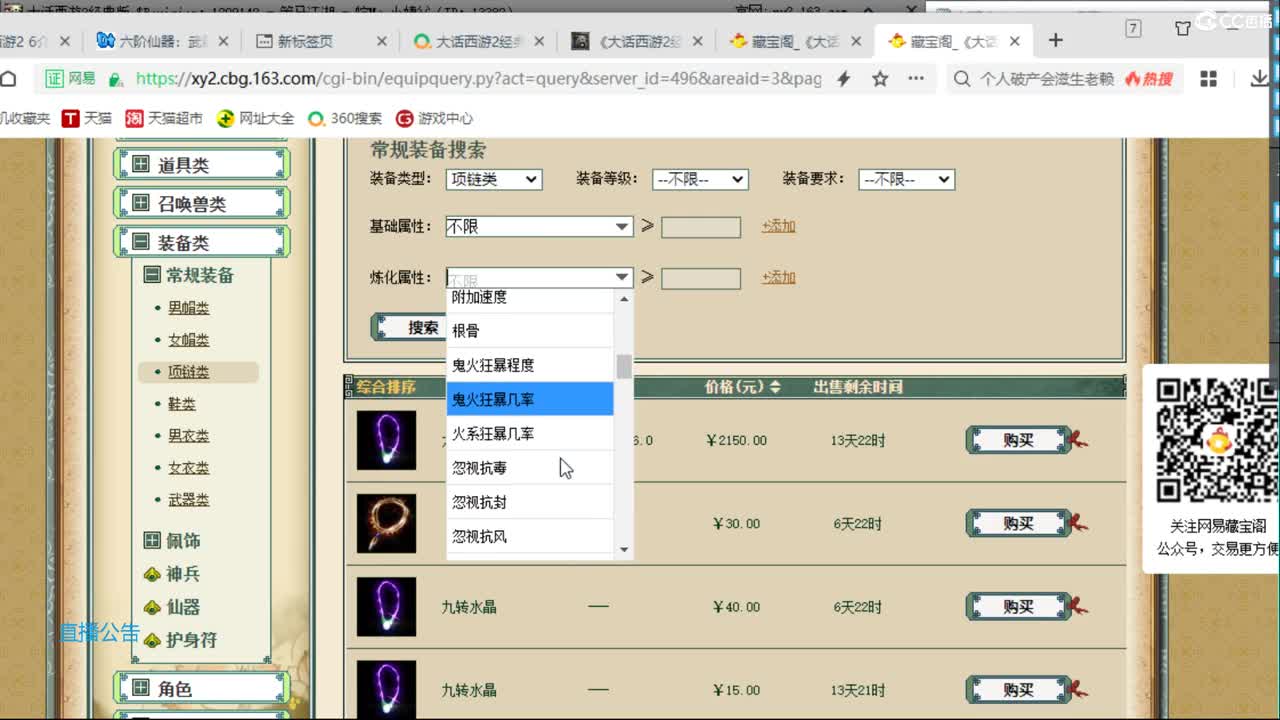This screenshot has height=720, width=1280.
Task: Click 购买 for the ¥40.00 九转水晶
Action: click(1019, 607)
